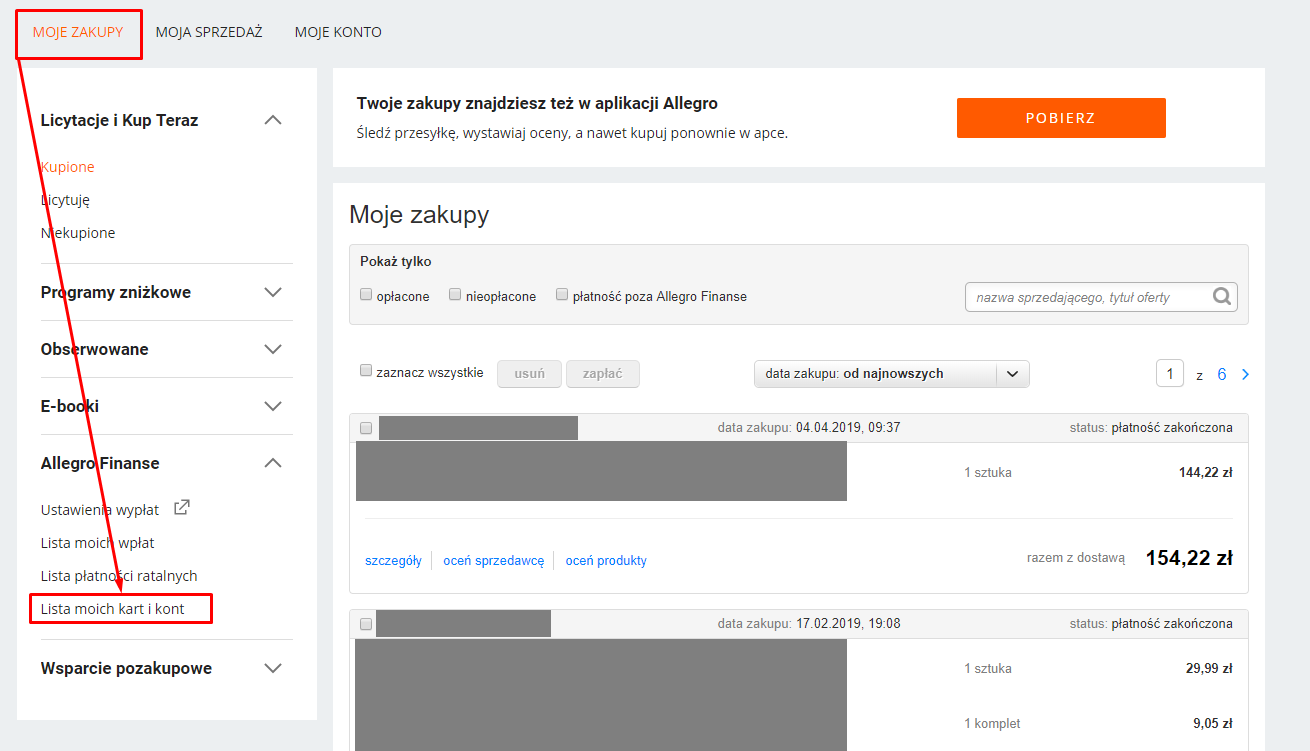Screen dimensions: 1310x751
Task: Expand Programy zniżkowe section
Action: pos(273,292)
